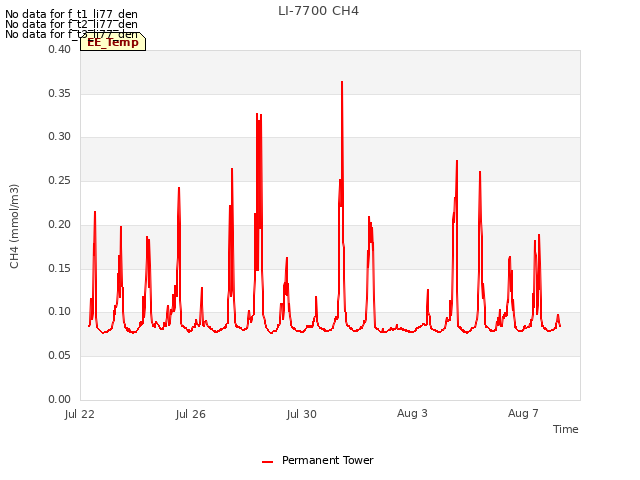Click the Jul 22 x-axis tick label

point(80,414)
